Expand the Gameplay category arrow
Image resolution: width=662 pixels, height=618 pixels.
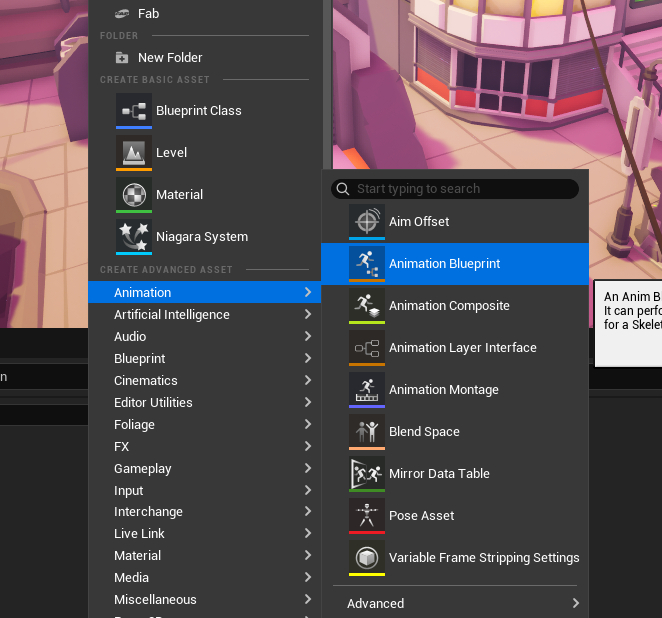[308, 468]
